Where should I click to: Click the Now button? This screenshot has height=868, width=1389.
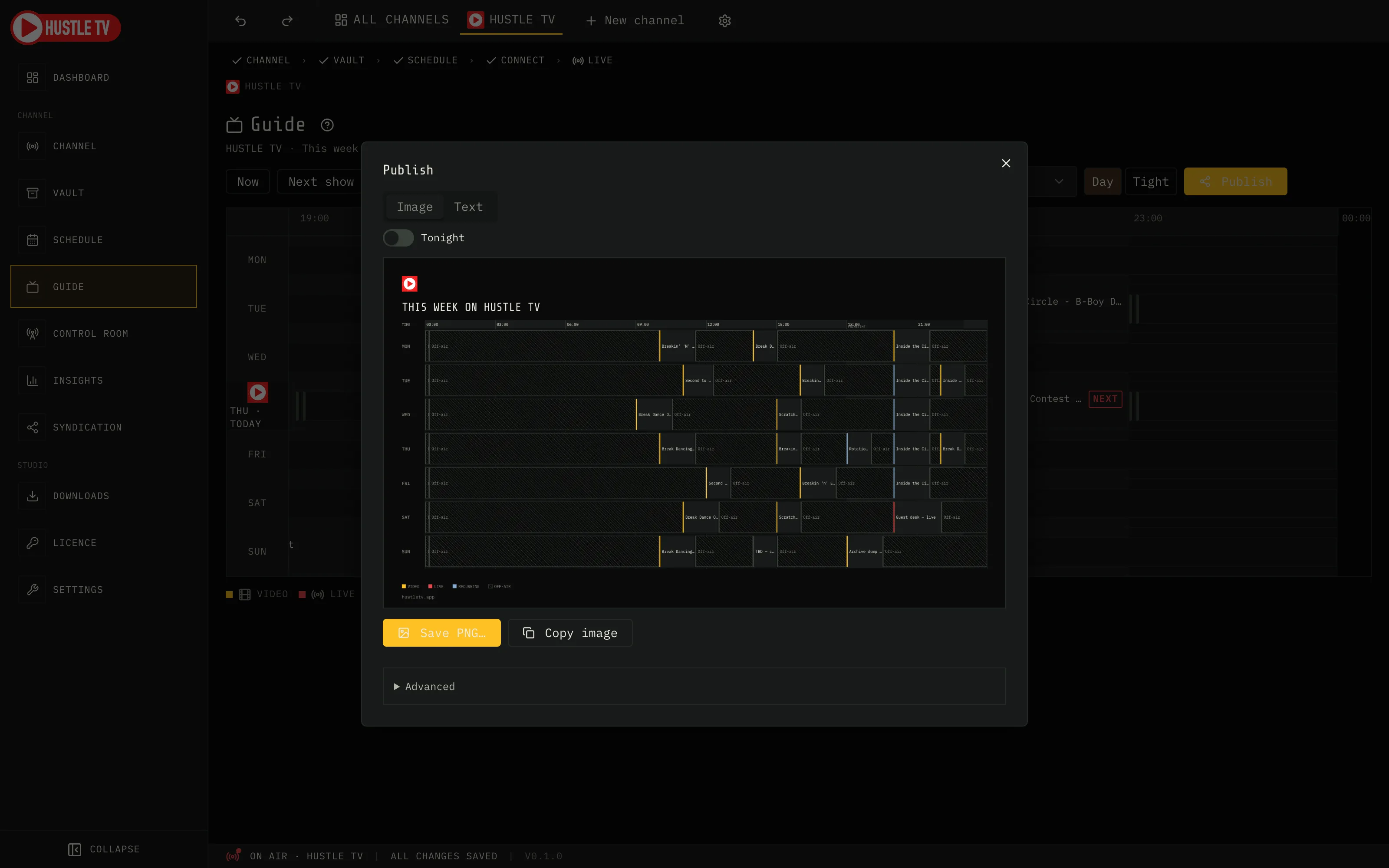[x=247, y=181]
